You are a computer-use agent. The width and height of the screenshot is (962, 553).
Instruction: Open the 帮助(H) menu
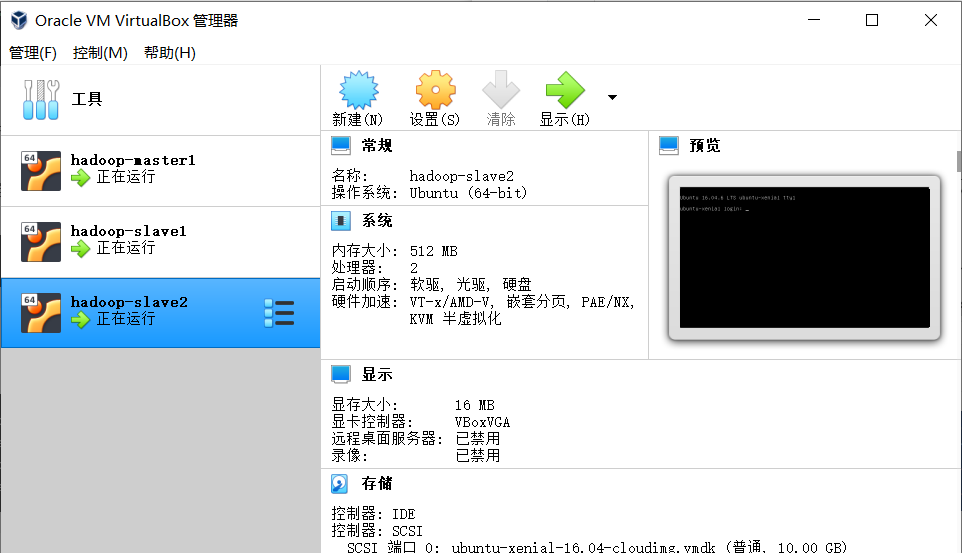click(x=170, y=53)
